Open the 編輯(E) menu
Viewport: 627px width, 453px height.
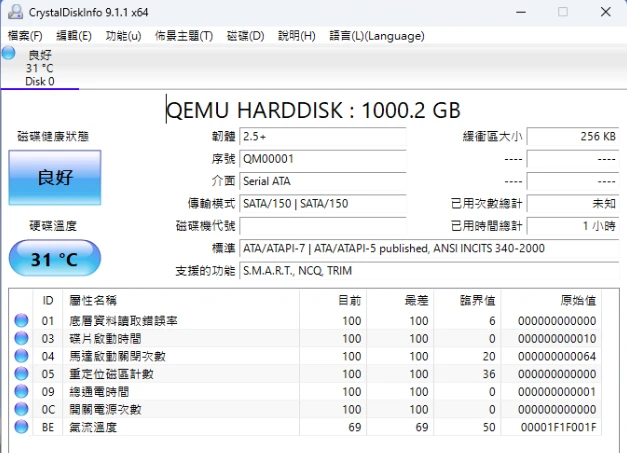[x=74, y=35]
